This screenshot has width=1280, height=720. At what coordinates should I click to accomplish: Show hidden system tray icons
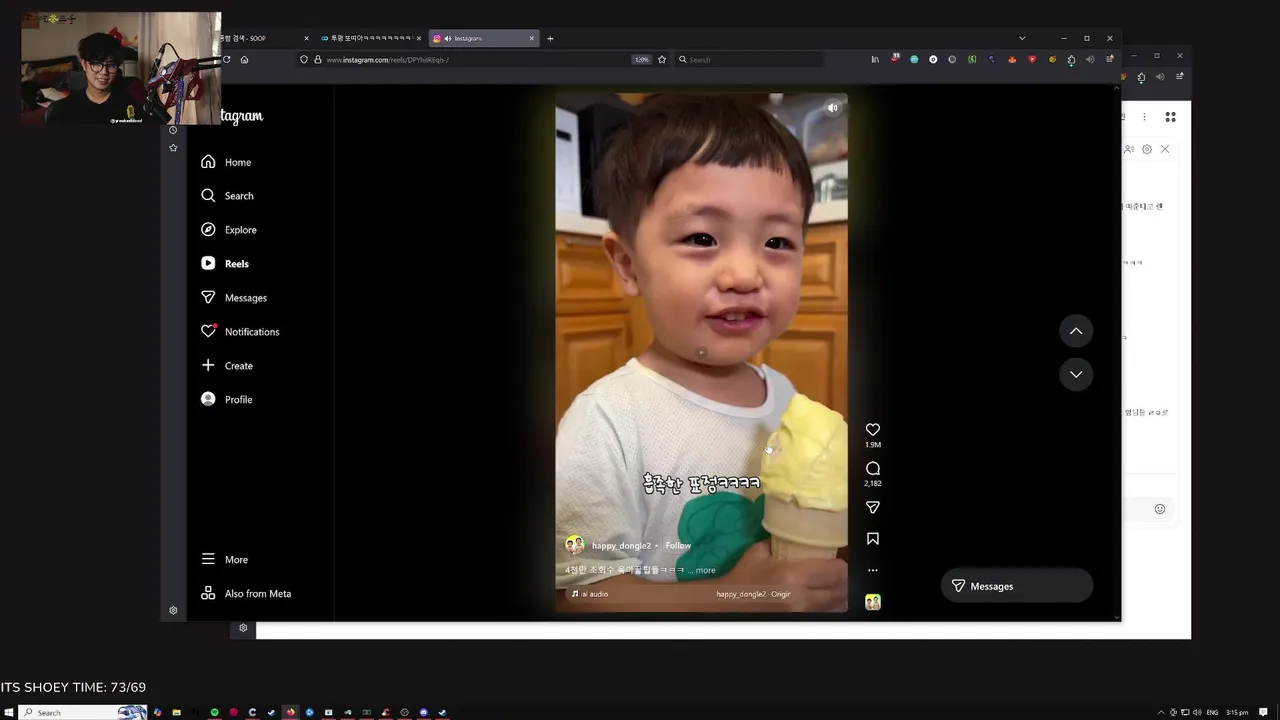click(x=1161, y=712)
